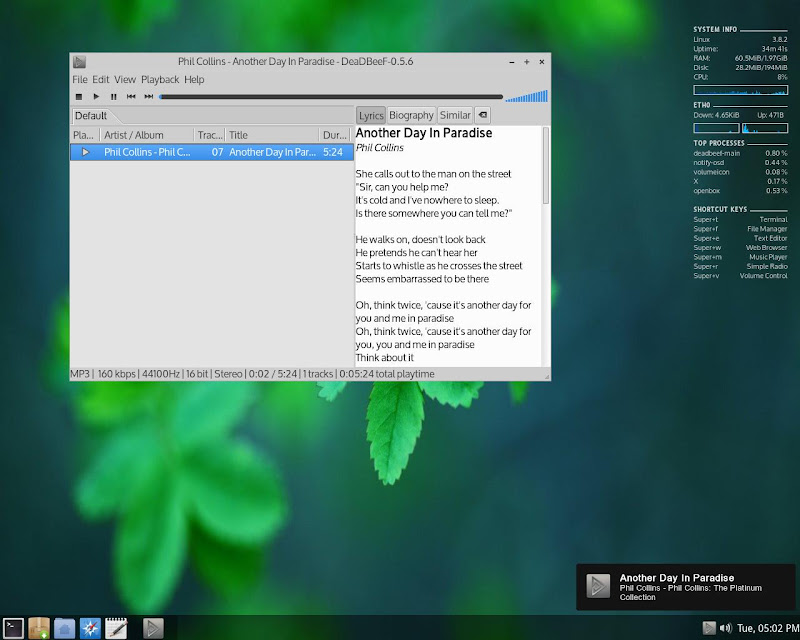
Task: Pause the current track
Action: pos(113,97)
